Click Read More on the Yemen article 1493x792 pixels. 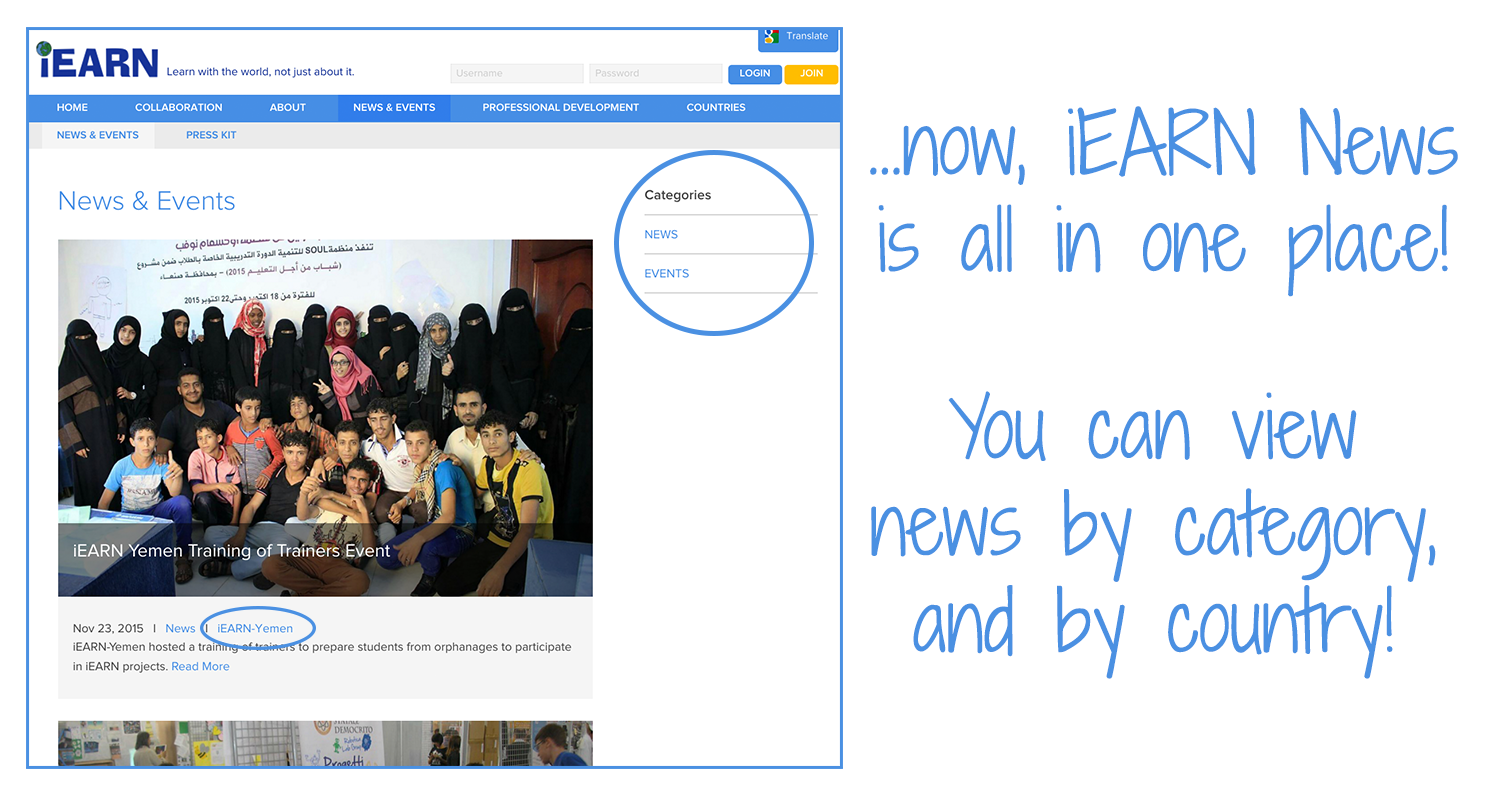(x=200, y=667)
